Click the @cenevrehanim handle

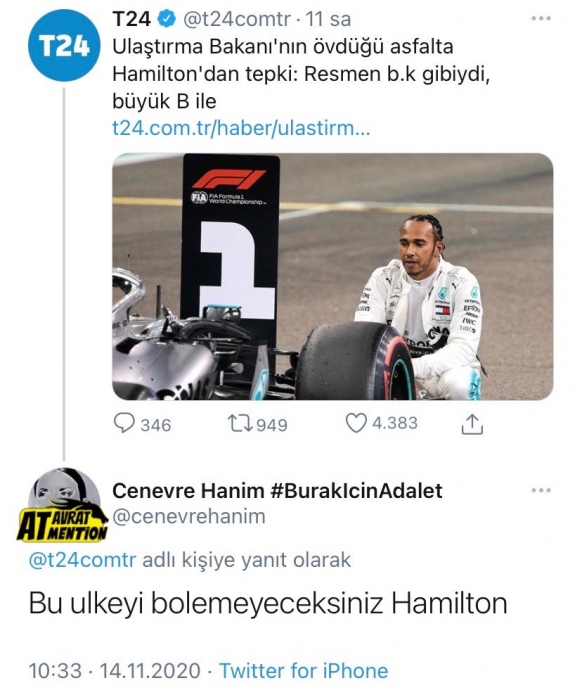pyautogui.click(x=189, y=516)
